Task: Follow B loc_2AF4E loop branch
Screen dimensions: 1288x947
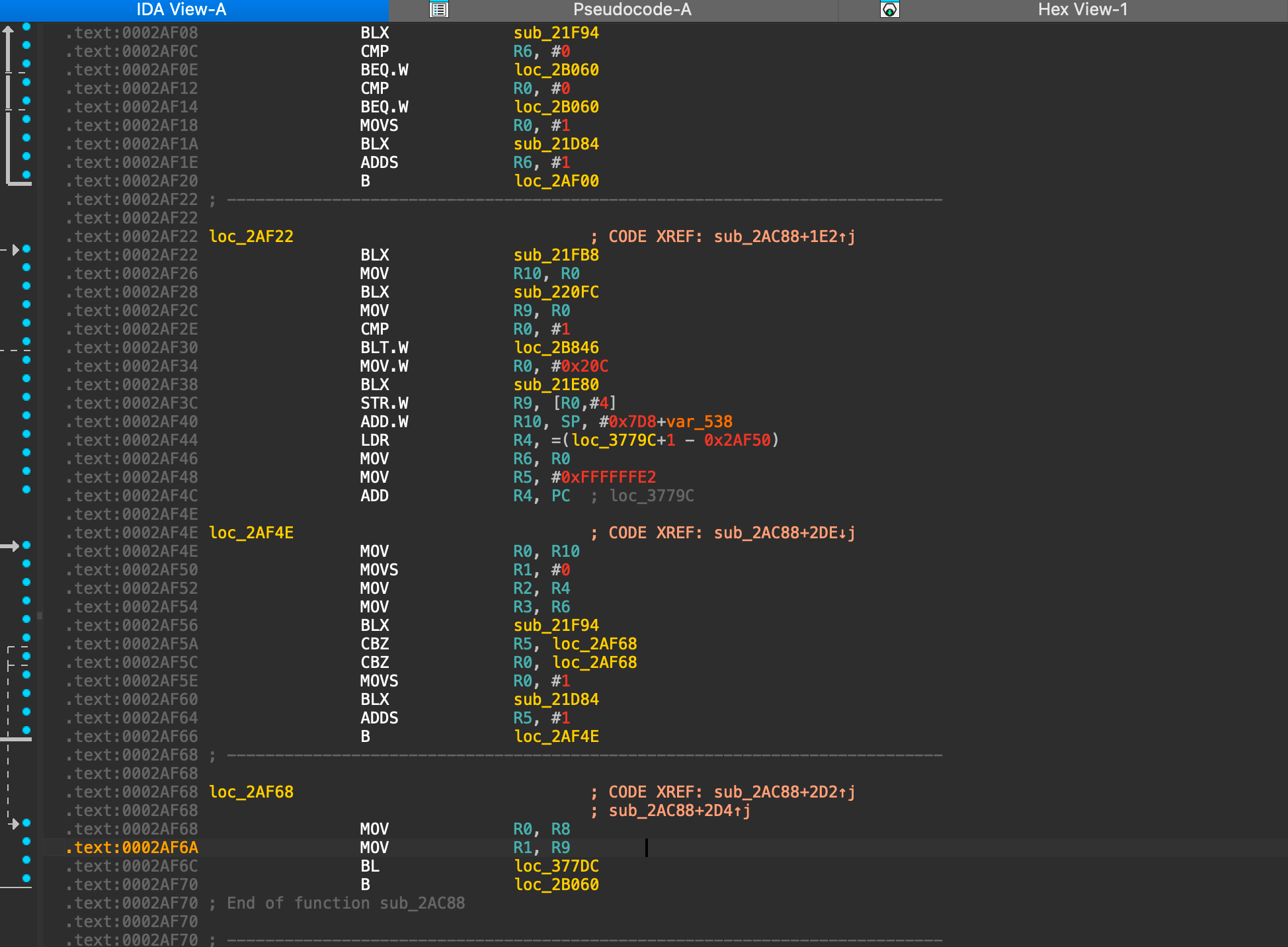Action: (556, 736)
